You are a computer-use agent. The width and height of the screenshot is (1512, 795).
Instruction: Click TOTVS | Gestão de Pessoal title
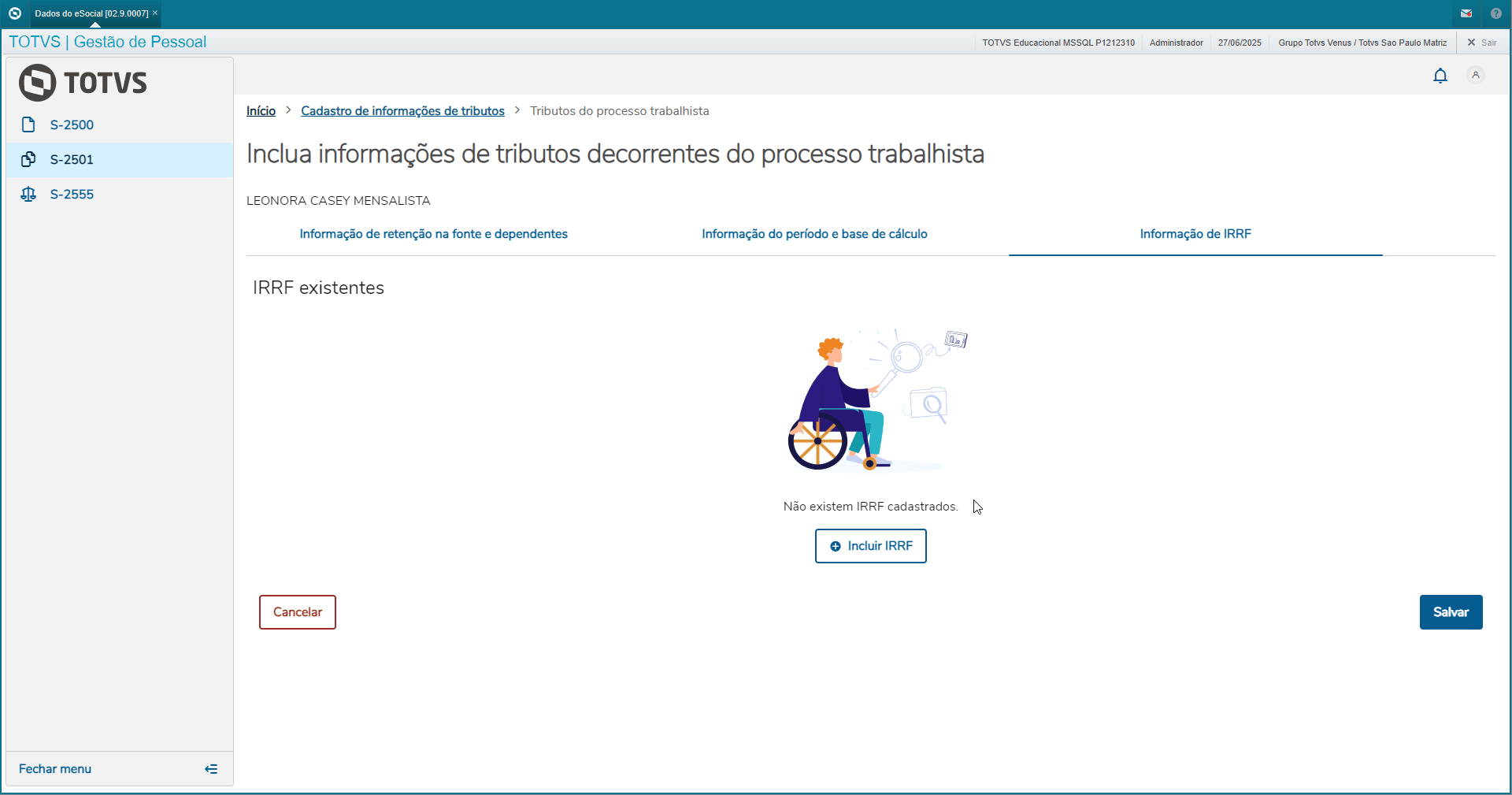(x=108, y=42)
